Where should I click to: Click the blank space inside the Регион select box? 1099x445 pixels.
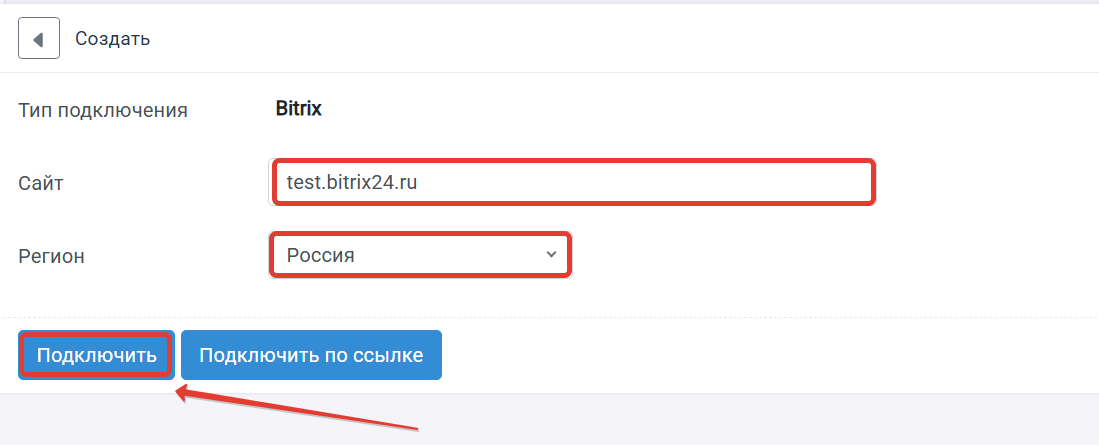(x=449, y=255)
